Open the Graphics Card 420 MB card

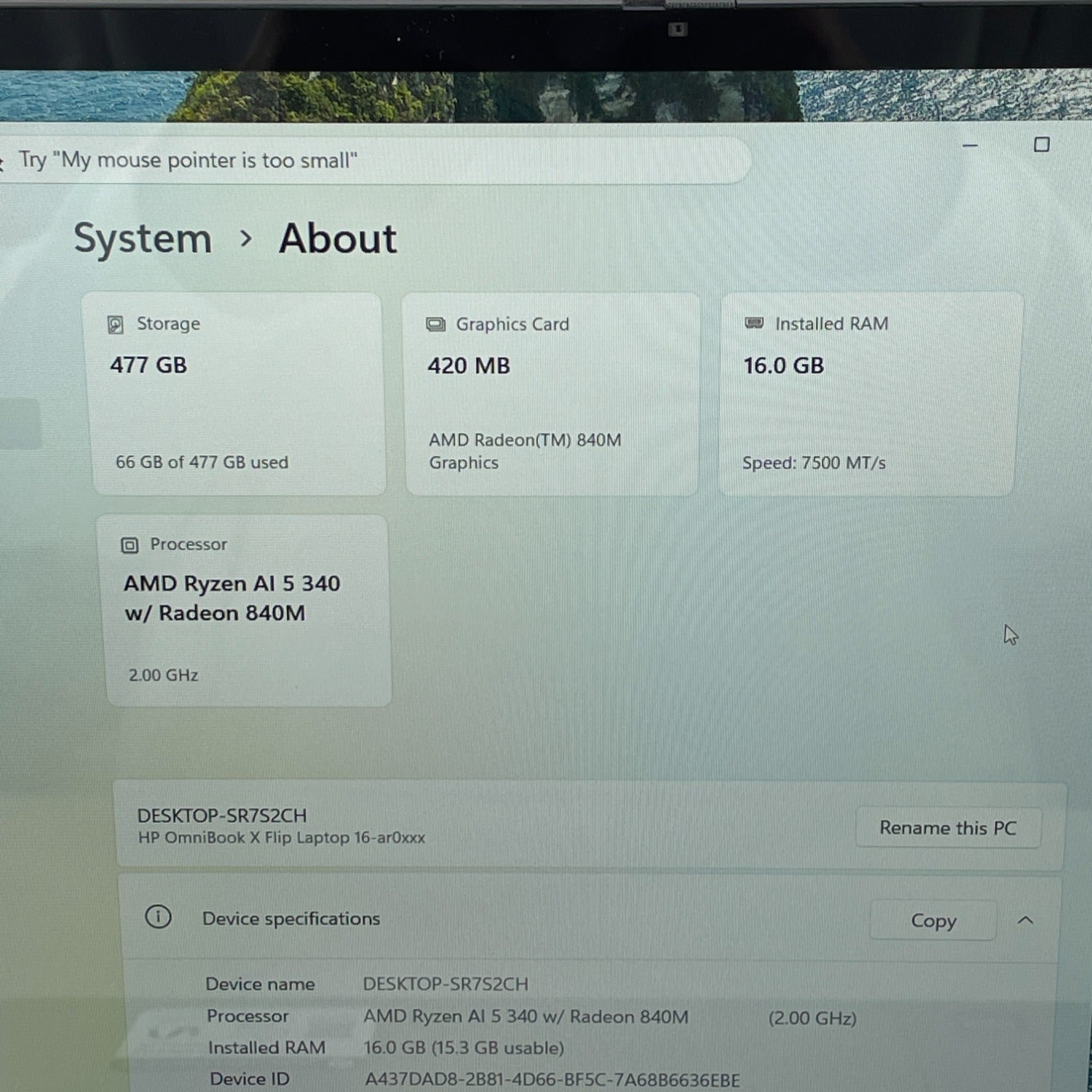coord(551,395)
